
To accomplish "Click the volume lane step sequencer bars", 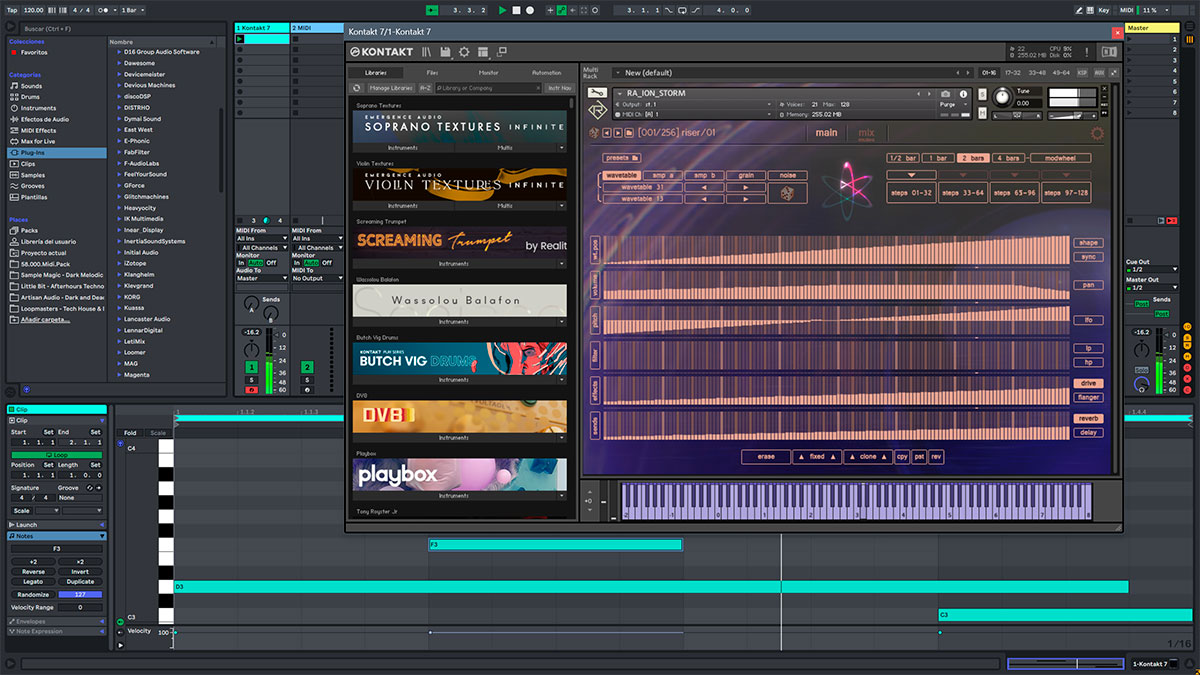I will coord(835,285).
